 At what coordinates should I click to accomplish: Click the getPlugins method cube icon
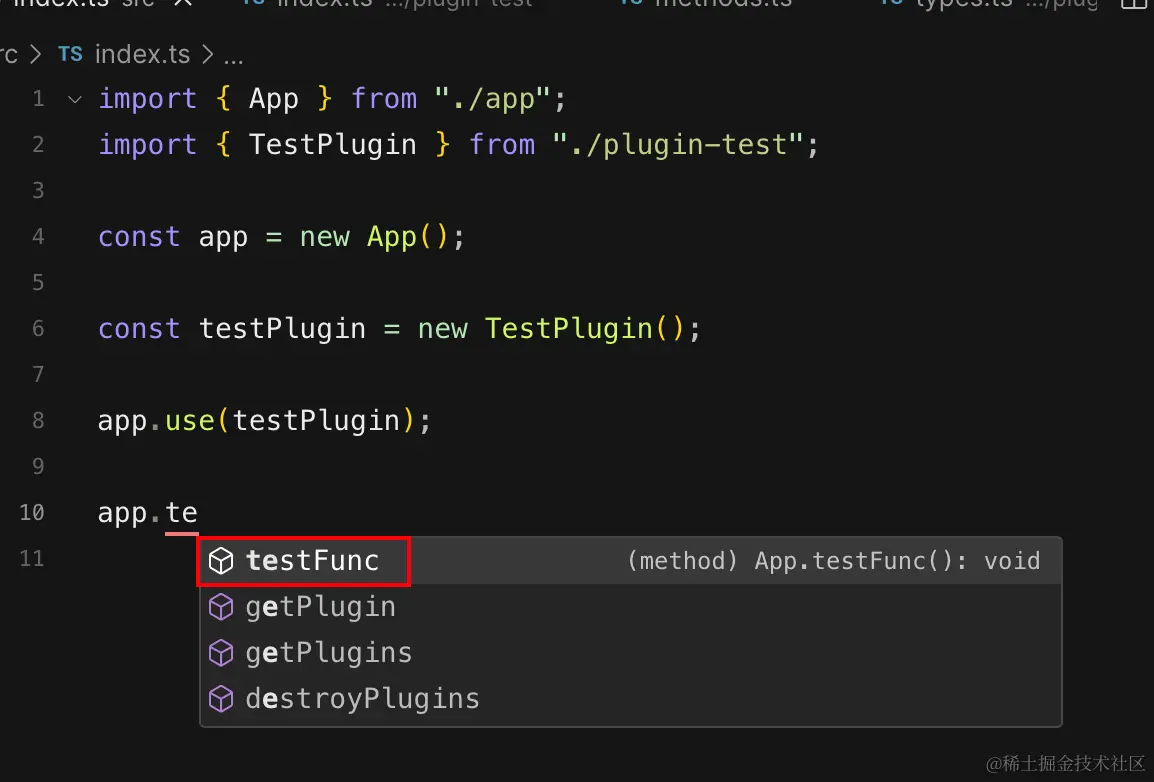point(221,653)
